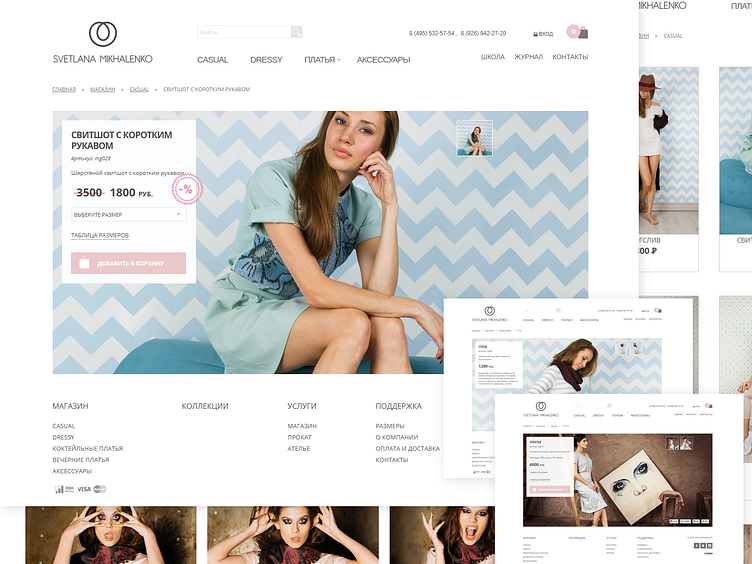Open the bottom middle photo of model holding her head

point(293,535)
